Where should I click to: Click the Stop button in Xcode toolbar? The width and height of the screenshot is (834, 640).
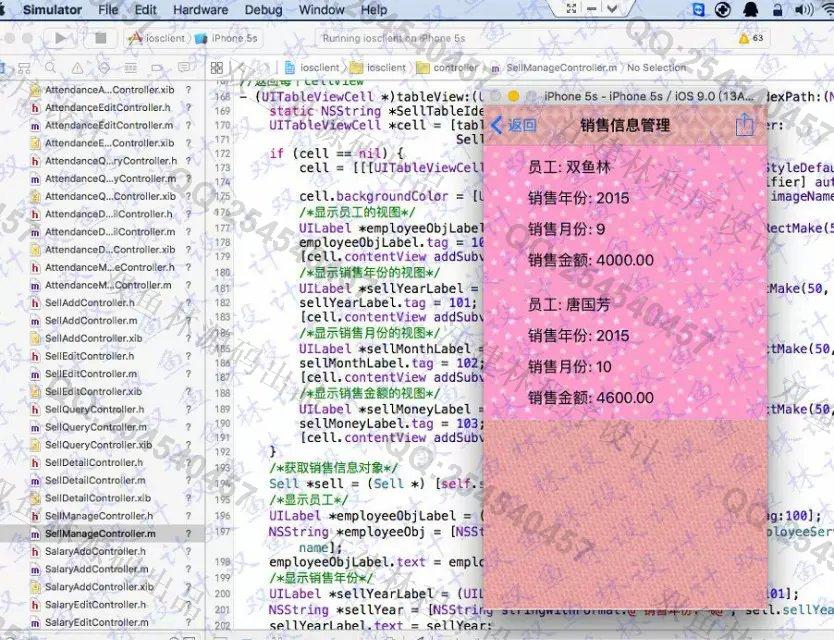pos(100,38)
